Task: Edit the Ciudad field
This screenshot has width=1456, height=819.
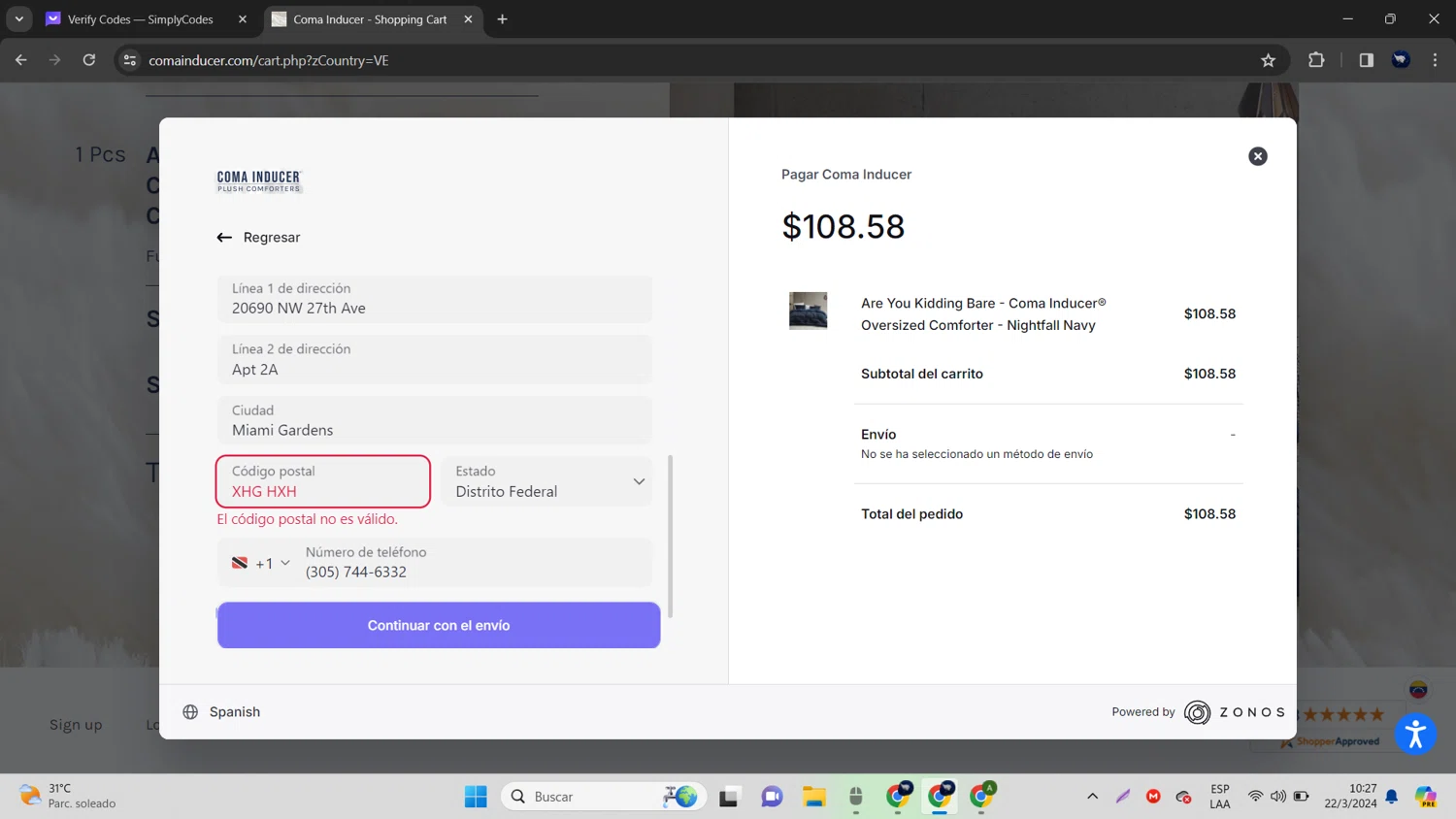Action: 434,420
